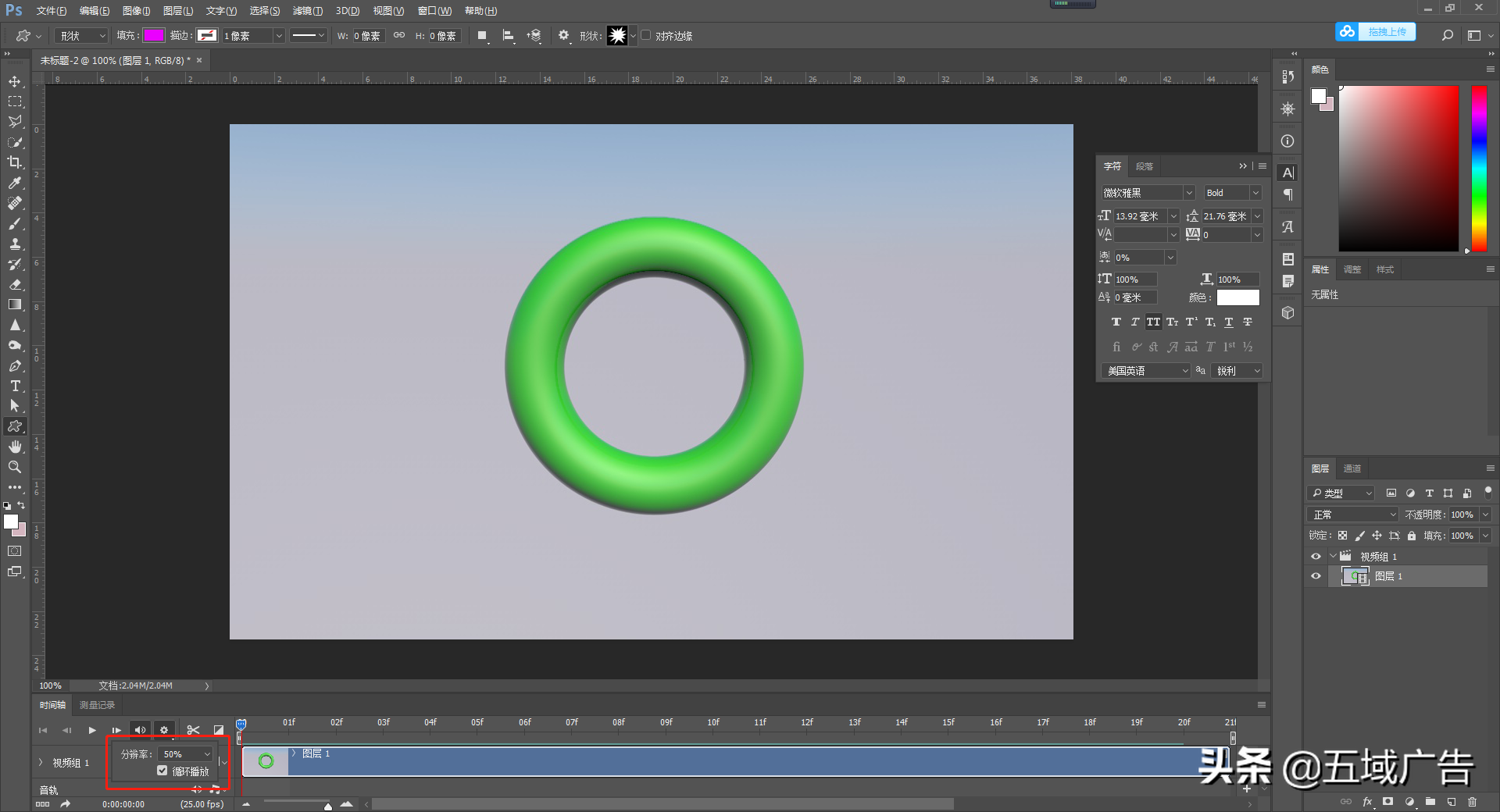1500x812 pixels.
Task: Select the Zoom tool
Action: coord(15,467)
